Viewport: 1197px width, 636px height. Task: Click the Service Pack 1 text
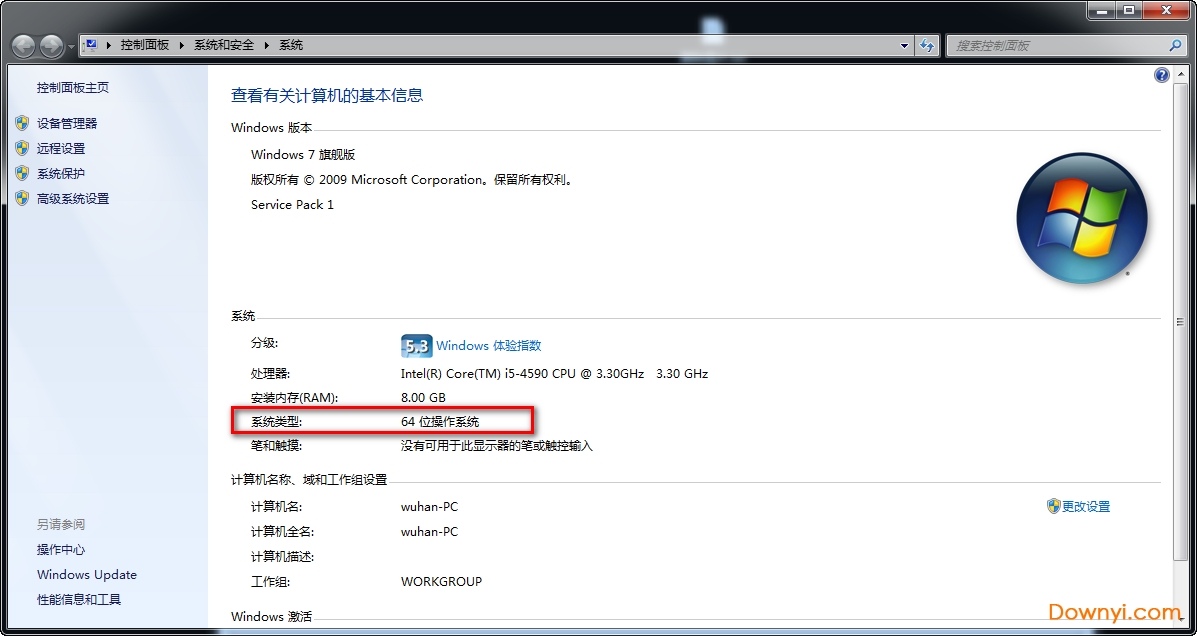point(292,205)
